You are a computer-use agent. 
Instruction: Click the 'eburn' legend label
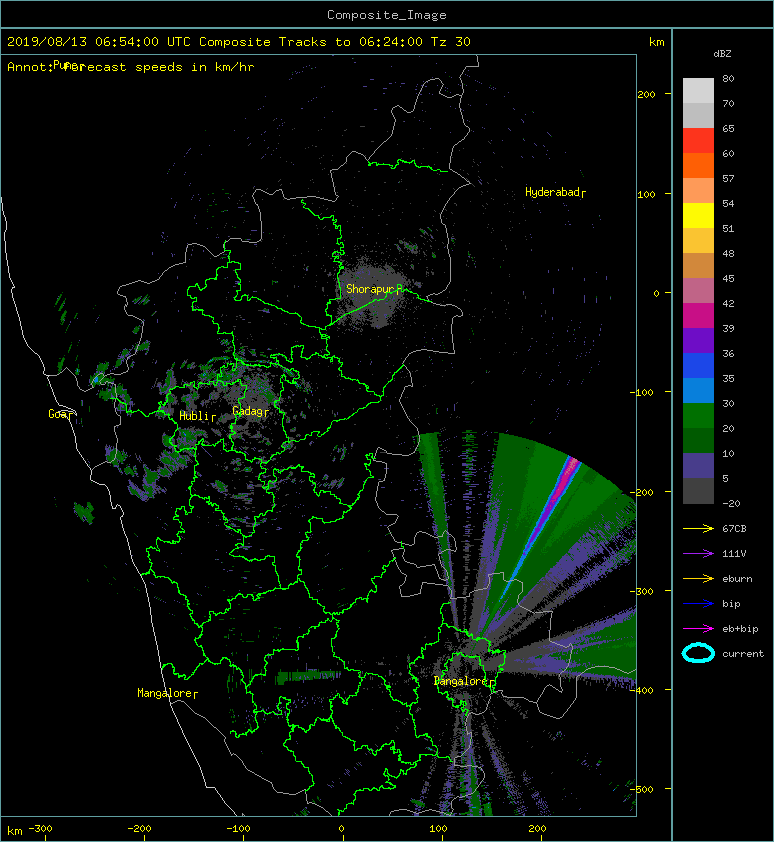737,579
